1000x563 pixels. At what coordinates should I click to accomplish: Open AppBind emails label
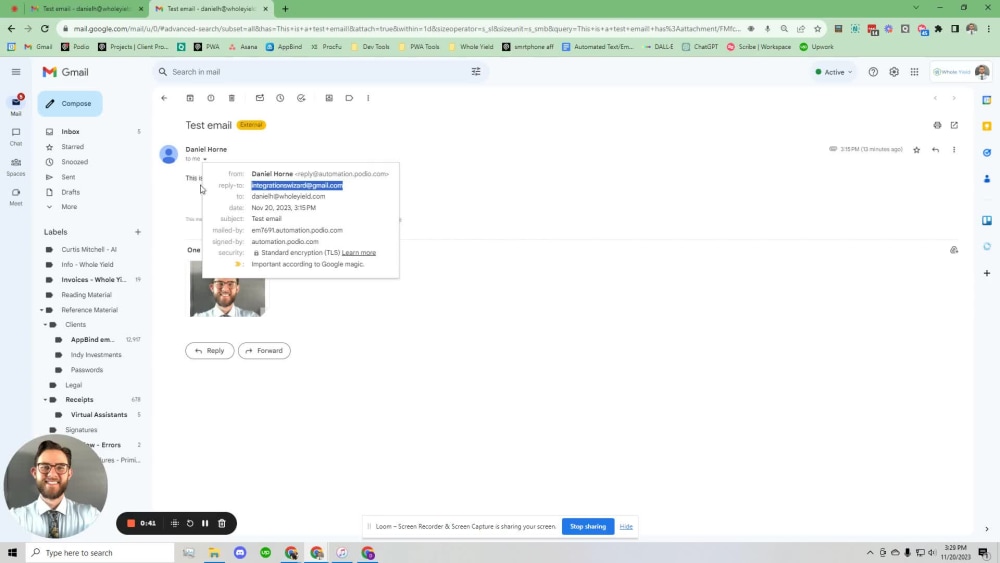[x=93, y=340]
